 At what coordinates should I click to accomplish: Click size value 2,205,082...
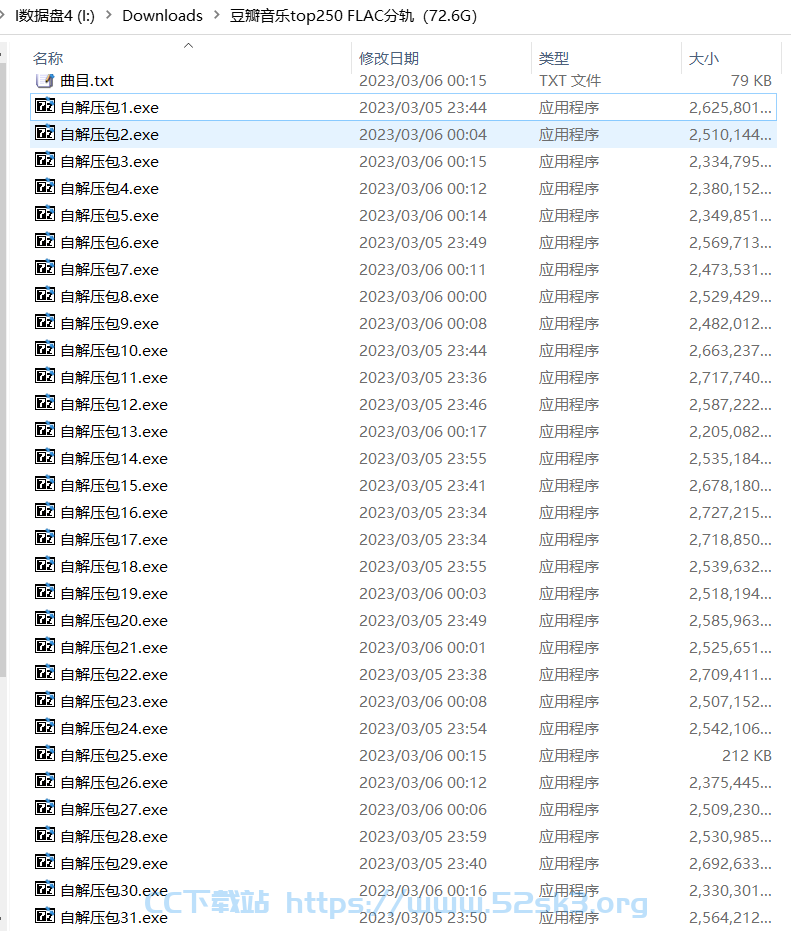pos(730,431)
